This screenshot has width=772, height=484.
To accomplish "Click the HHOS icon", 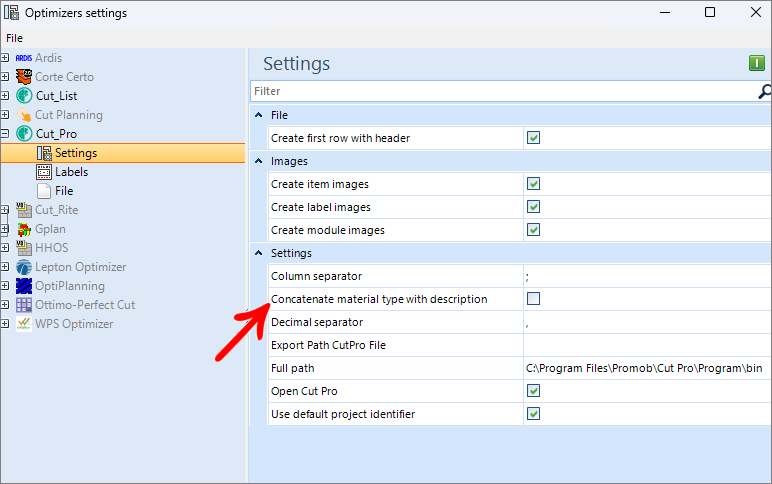I will click(24, 248).
